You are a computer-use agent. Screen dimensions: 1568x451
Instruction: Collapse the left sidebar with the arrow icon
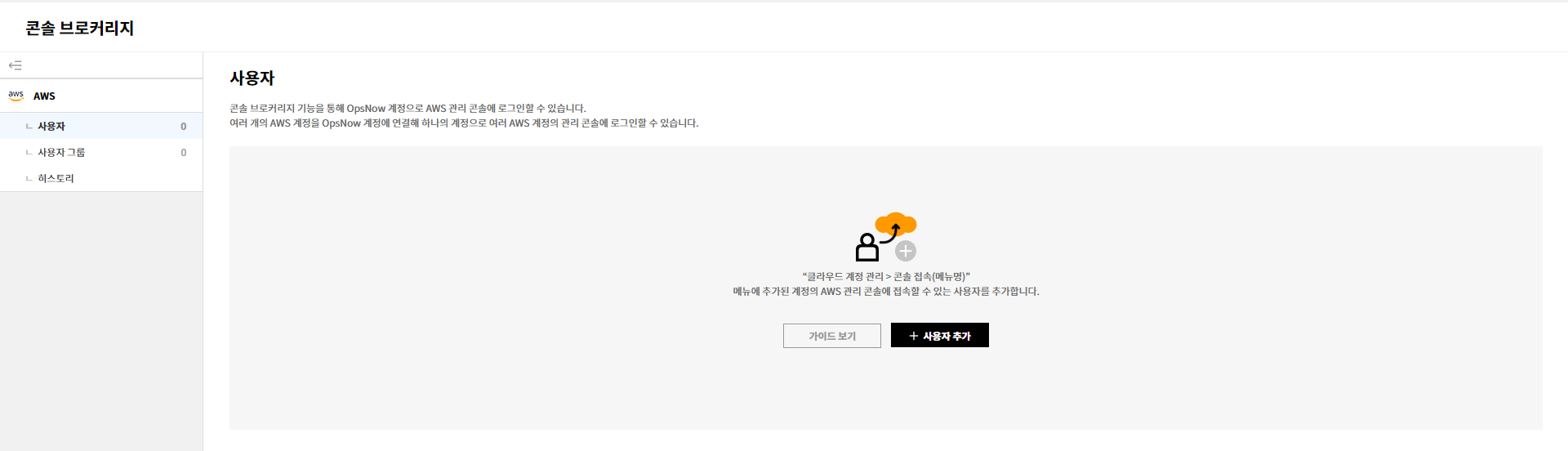16,65
